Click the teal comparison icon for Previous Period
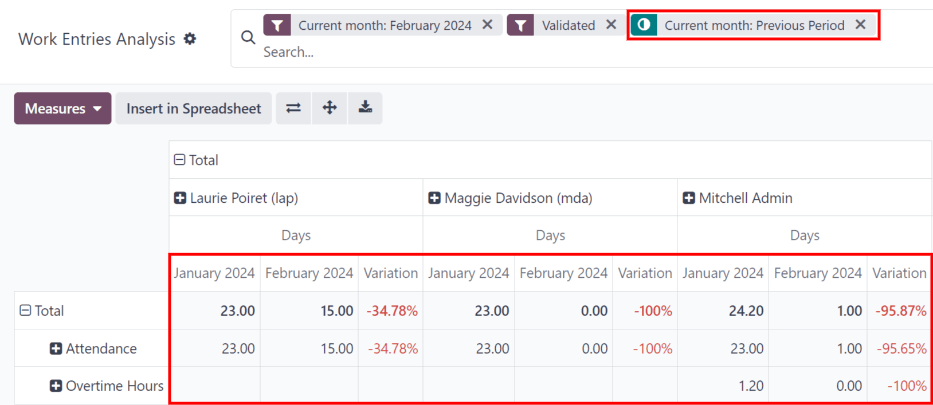The image size is (933, 405). point(644,25)
